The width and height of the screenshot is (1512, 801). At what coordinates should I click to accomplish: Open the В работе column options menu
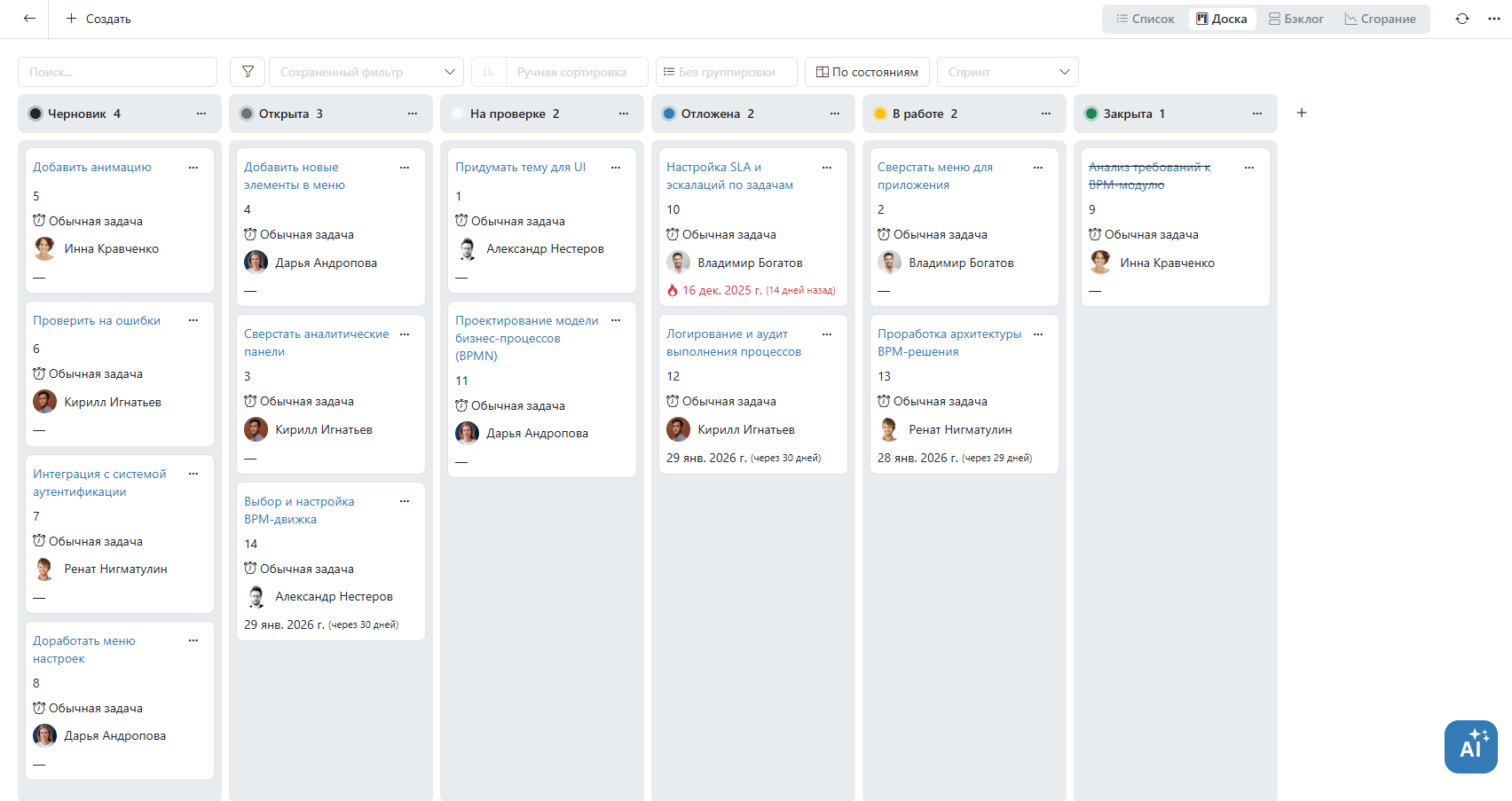point(1046,114)
